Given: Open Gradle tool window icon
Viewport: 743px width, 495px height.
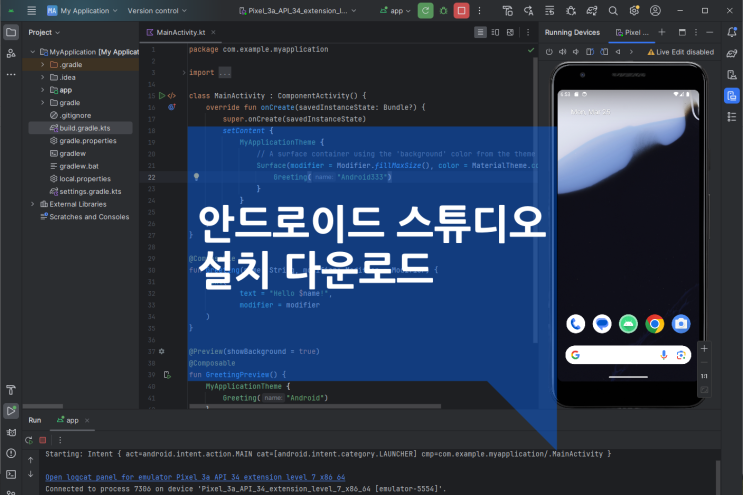Looking at the screenshot, I should [732, 53].
